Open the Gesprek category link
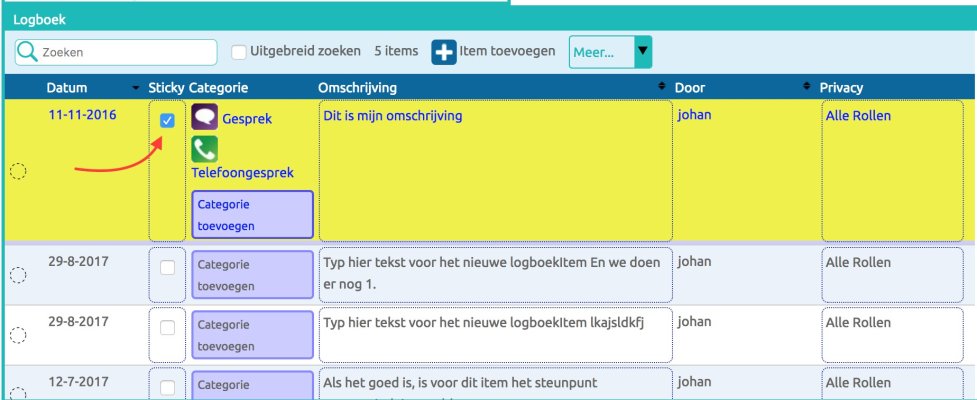 click(x=247, y=119)
